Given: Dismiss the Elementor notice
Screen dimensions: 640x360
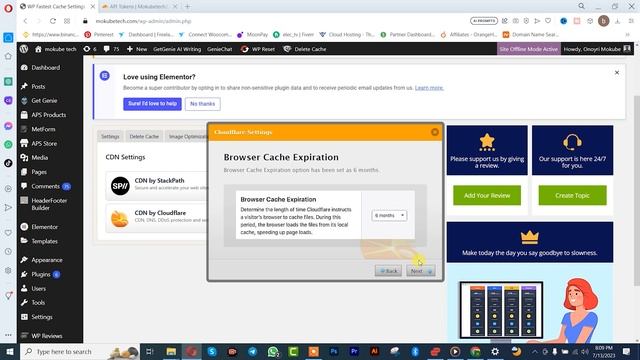Looking at the screenshot, I should [x=617, y=73].
